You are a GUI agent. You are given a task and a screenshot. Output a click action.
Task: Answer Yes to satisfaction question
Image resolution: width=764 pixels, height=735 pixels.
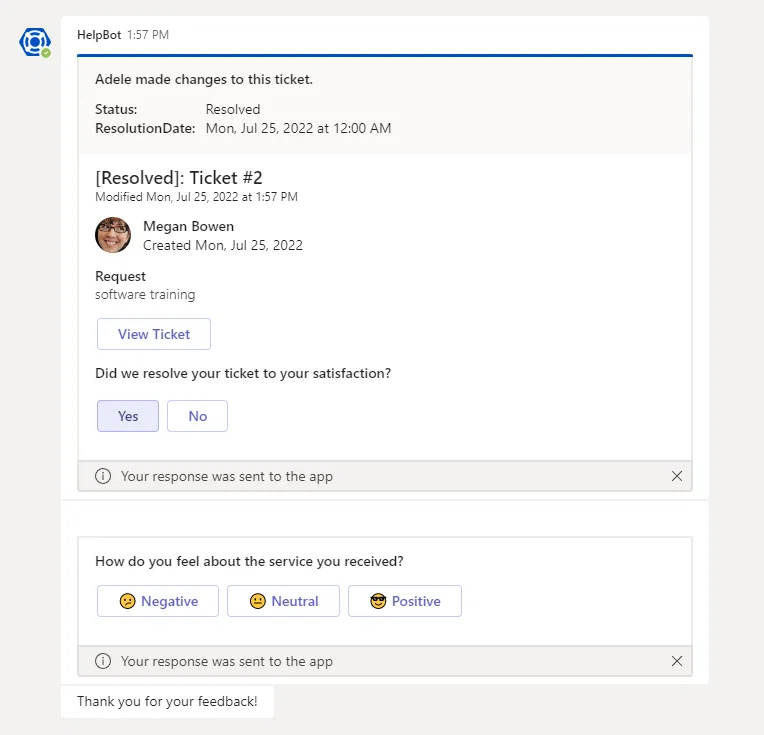(128, 416)
